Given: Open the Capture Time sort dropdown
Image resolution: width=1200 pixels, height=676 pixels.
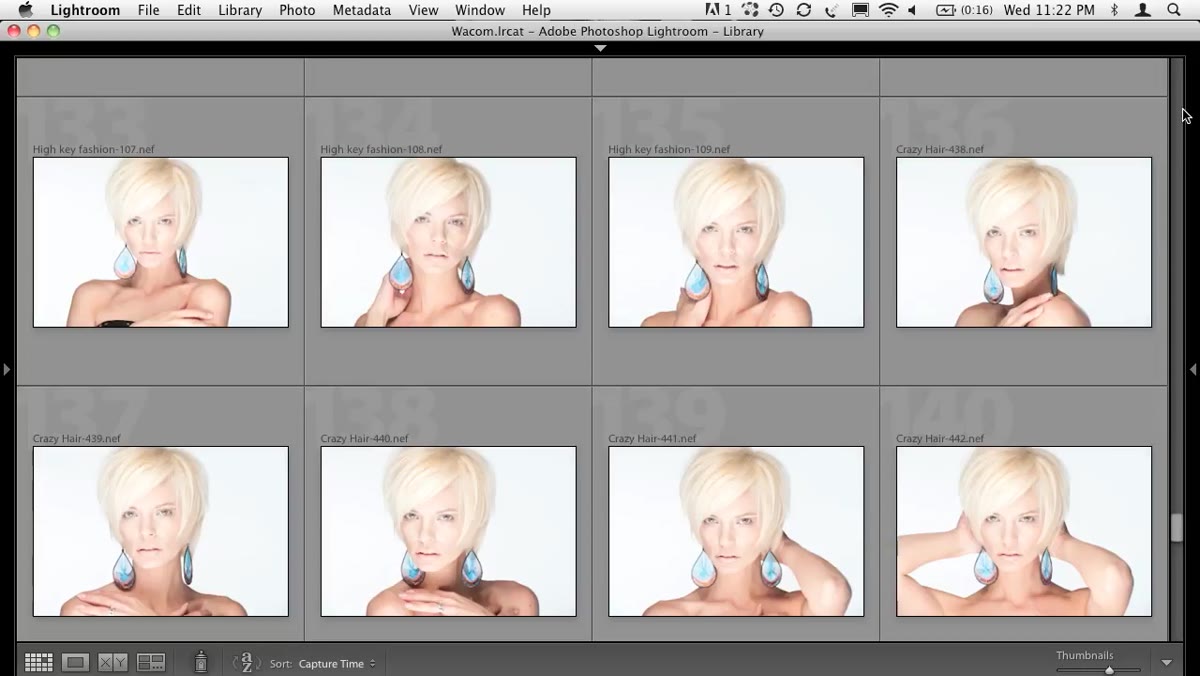Looking at the screenshot, I should click(x=337, y=664).
